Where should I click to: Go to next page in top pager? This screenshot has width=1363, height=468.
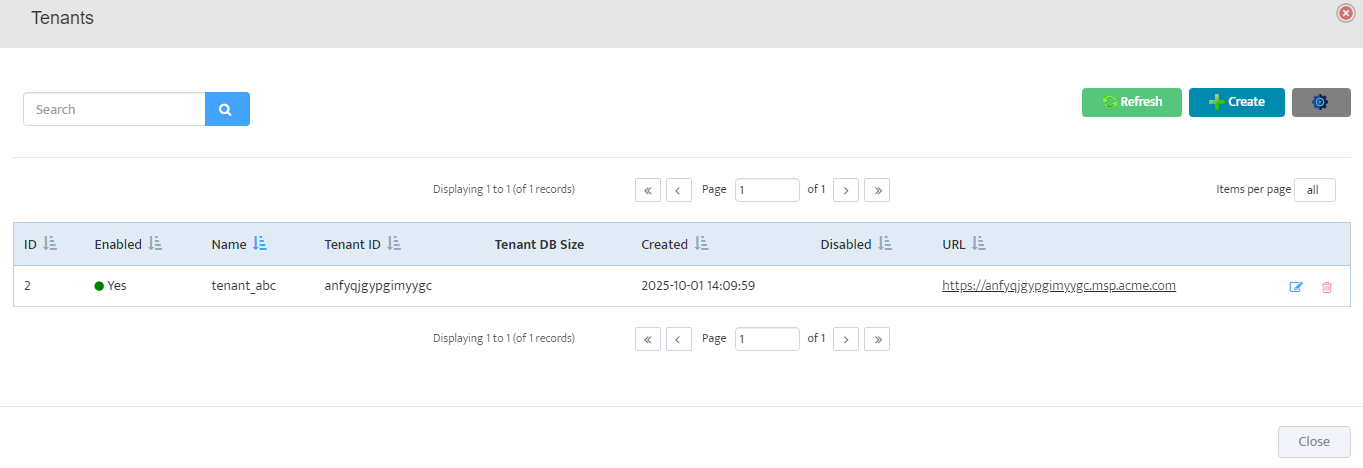tap(846, 190)
